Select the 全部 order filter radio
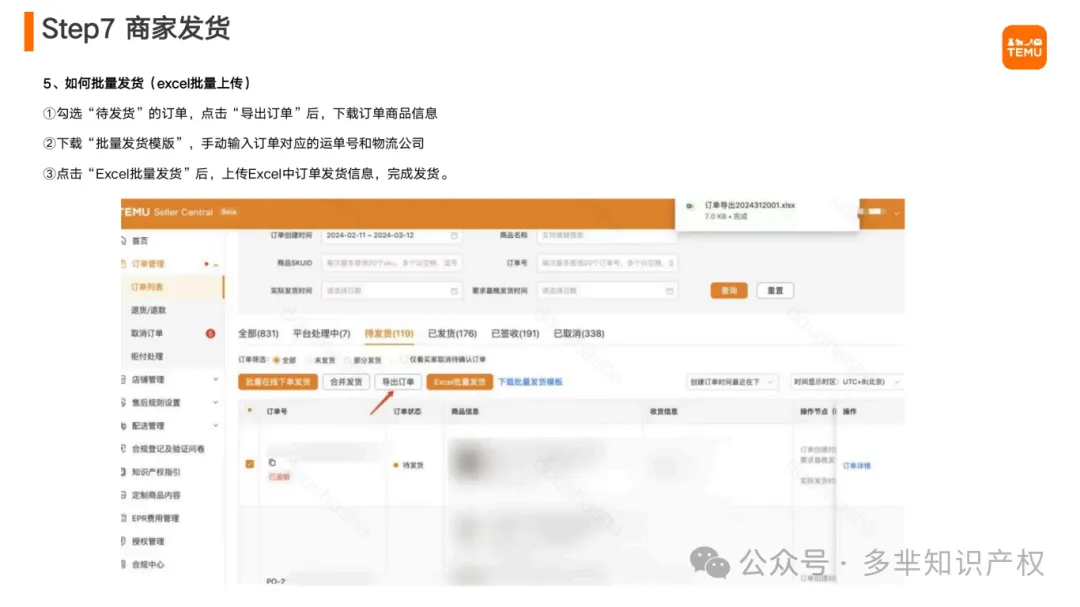Image resolution: width=1080 pixels, height=607 pixels. coord(276,360)
